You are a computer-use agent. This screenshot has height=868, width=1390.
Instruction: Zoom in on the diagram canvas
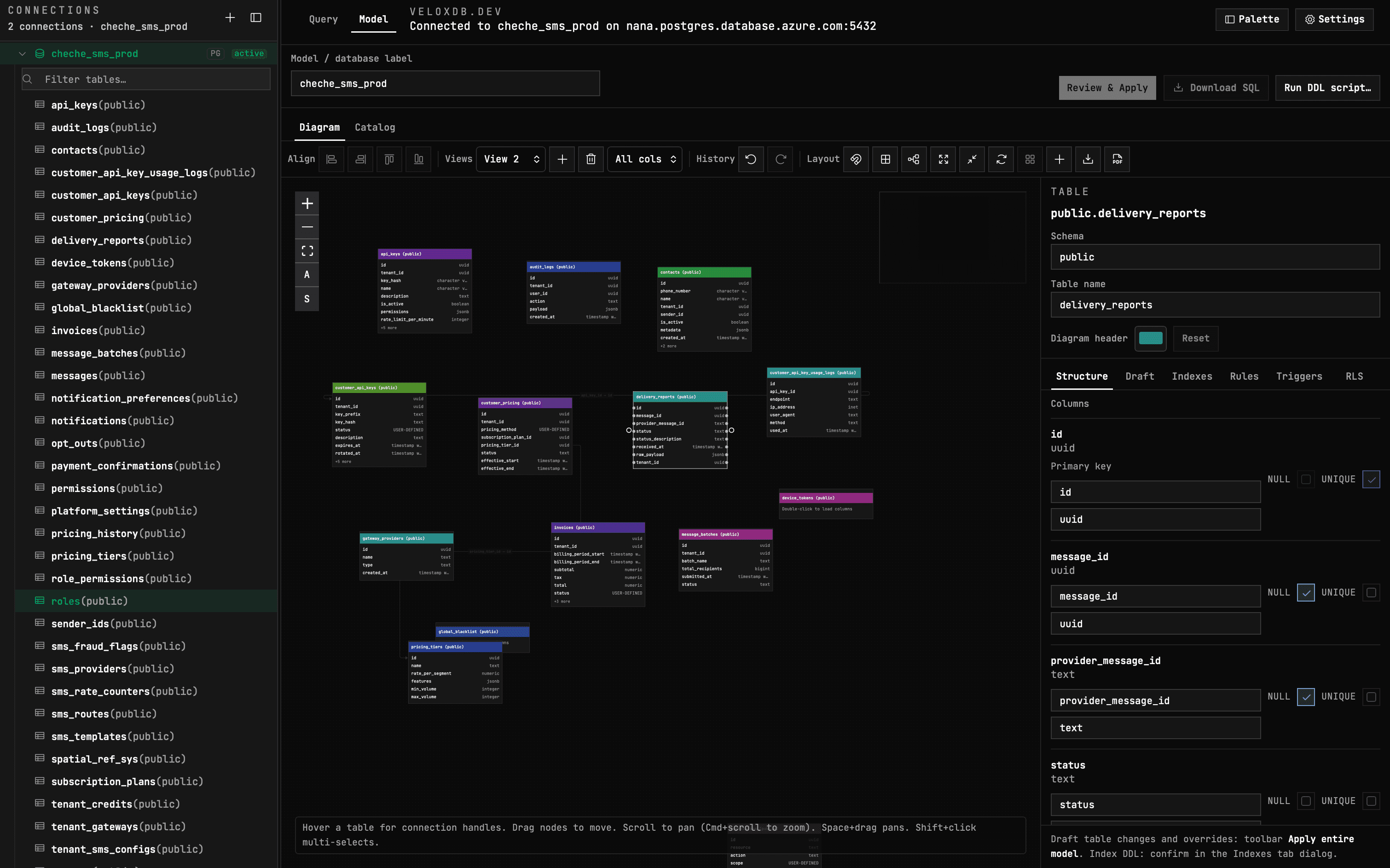pos(307,203)
